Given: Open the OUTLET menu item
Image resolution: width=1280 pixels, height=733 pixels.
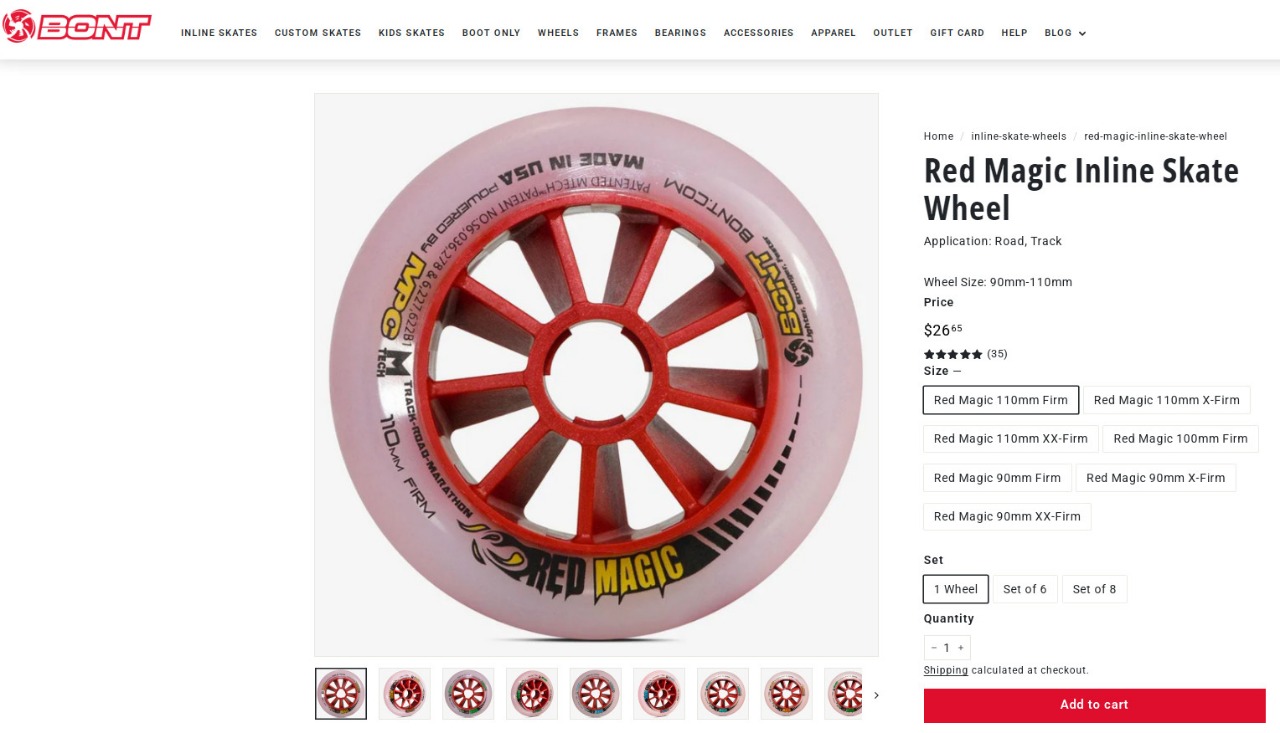Looking at the screenshot, I should [x=893, y=33].
